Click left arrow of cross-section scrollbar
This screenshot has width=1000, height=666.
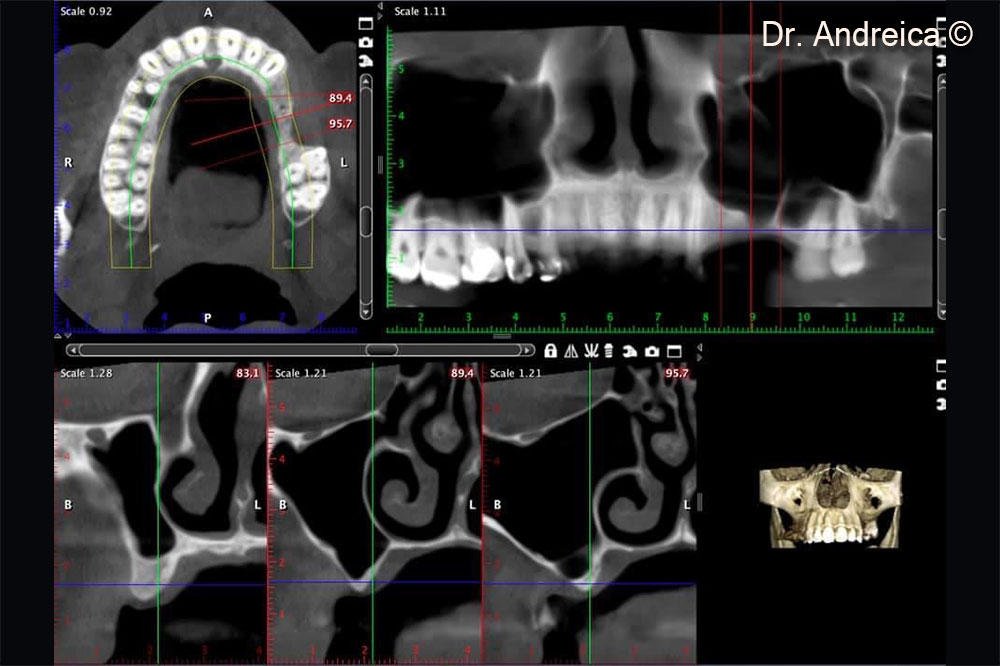coord(72,350)
